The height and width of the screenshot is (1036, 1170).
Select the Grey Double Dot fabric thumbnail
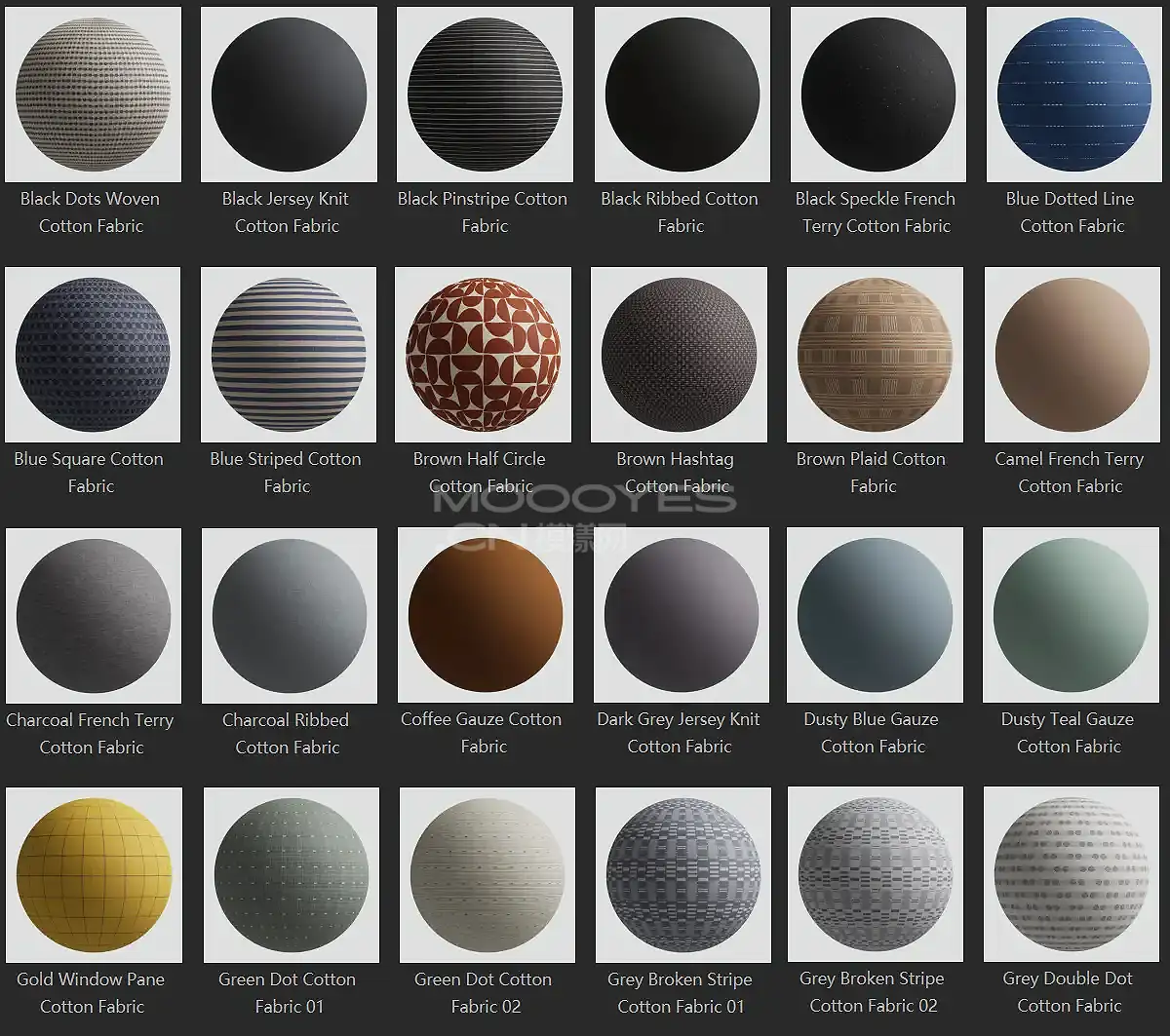[1072, 874]
